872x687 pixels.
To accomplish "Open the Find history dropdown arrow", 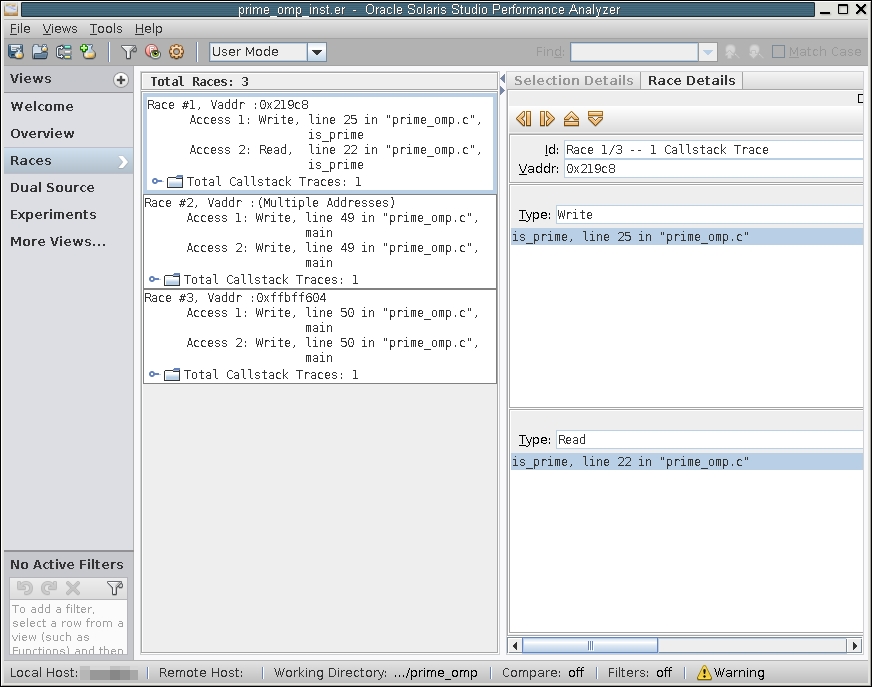I will point(707,52).
